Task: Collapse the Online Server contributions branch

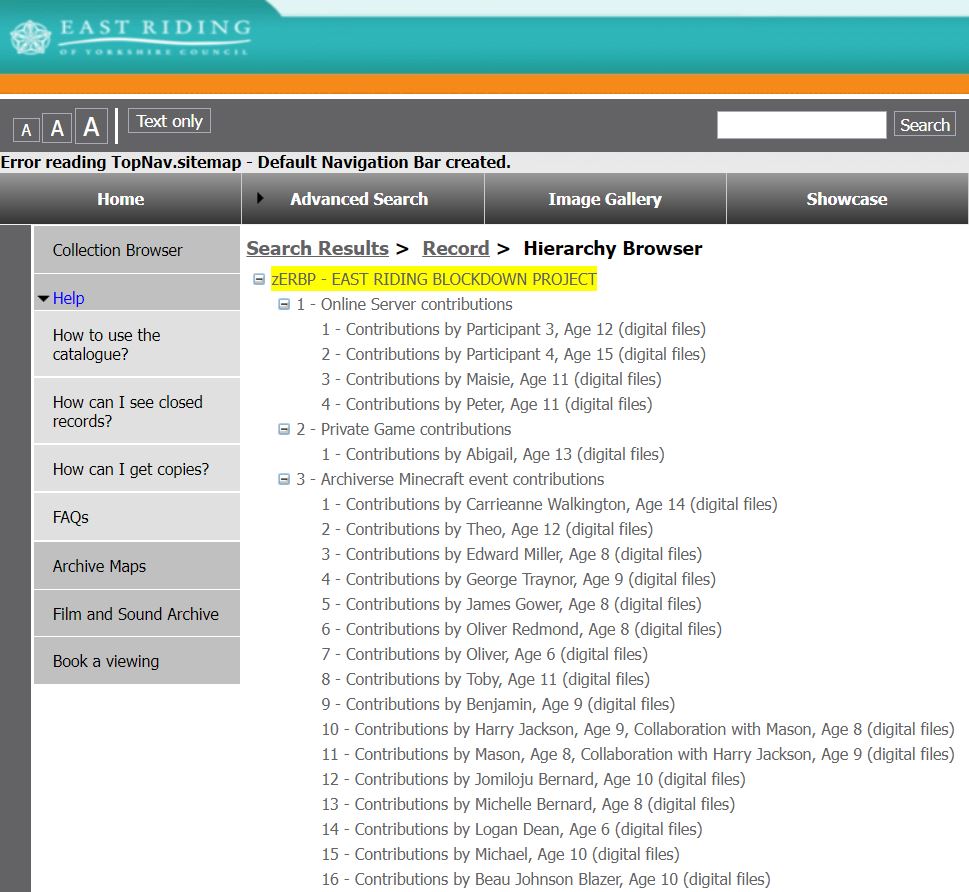Action: click(x=284, y=305)
